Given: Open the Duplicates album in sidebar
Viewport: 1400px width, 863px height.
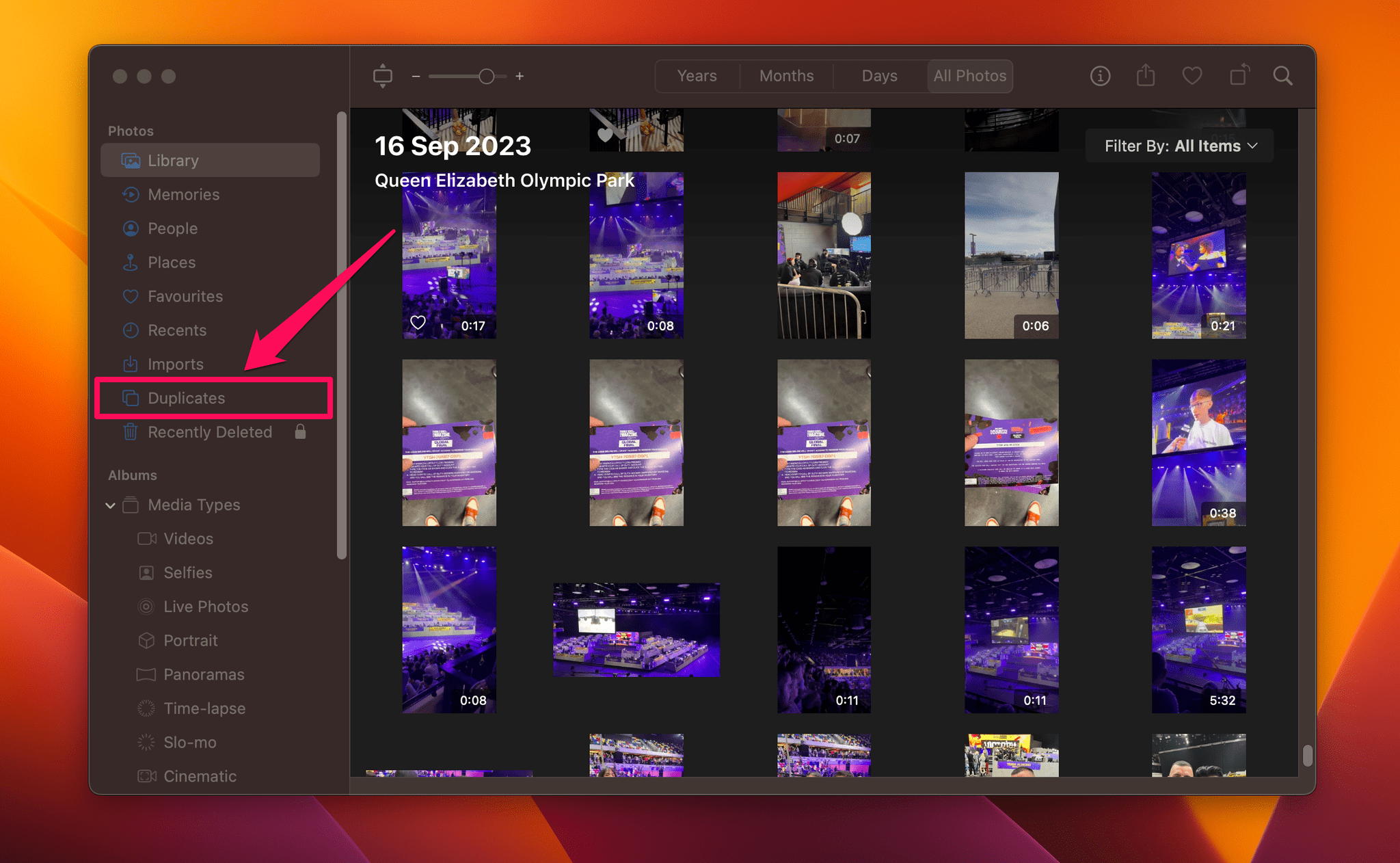Looking at the screenshot, I should point(210,398).
